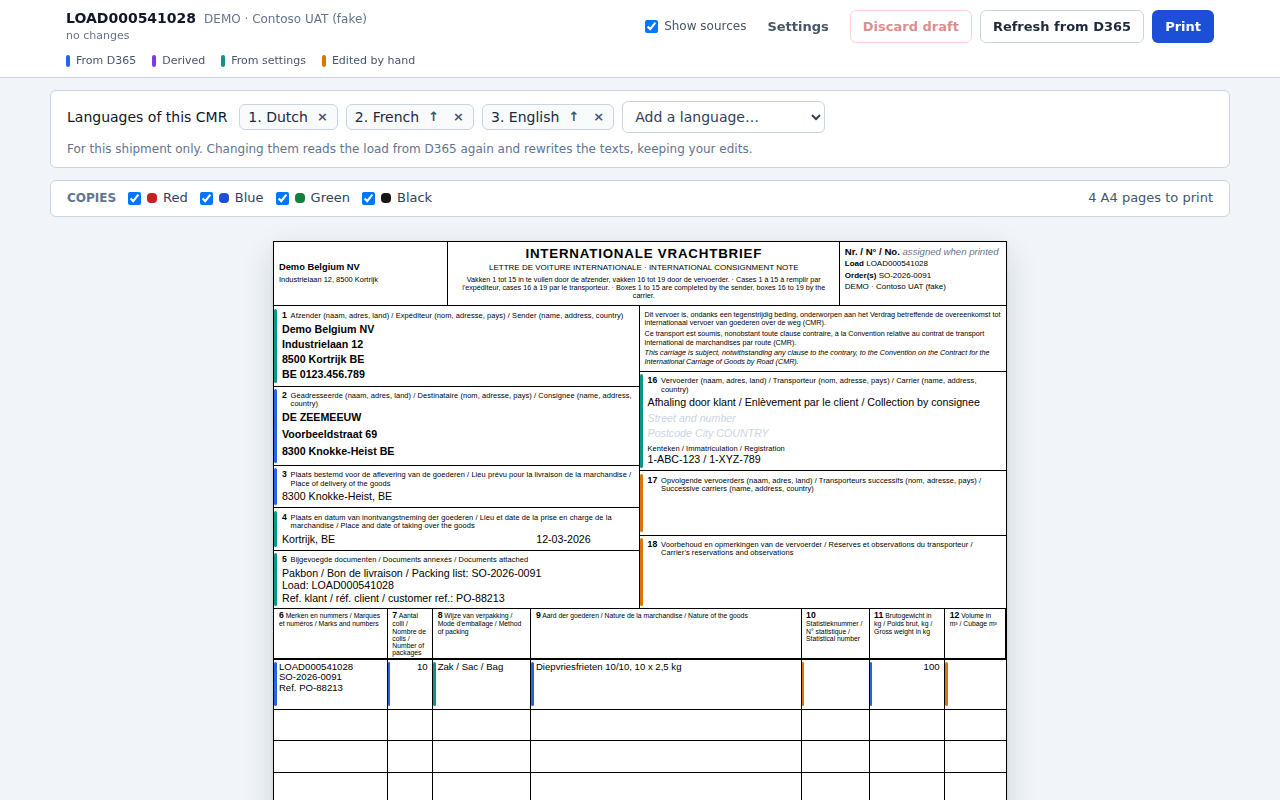The width and height of the screenshot is (1280, 800).
Task: Uncheck the Green copy checkbox
Action: [282, 198]
